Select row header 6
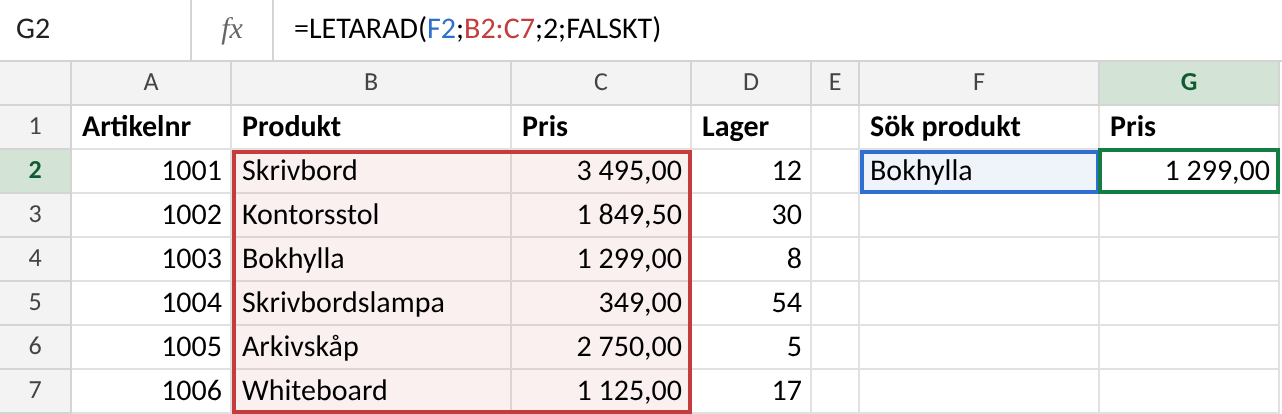Viewport: 1282px width, 414px height. 35,347
